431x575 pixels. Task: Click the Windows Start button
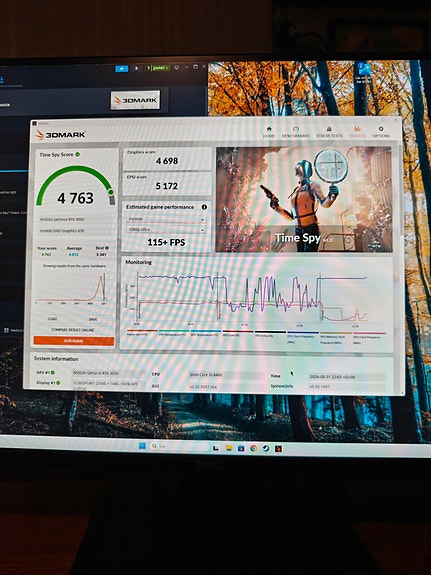(142, 446)
